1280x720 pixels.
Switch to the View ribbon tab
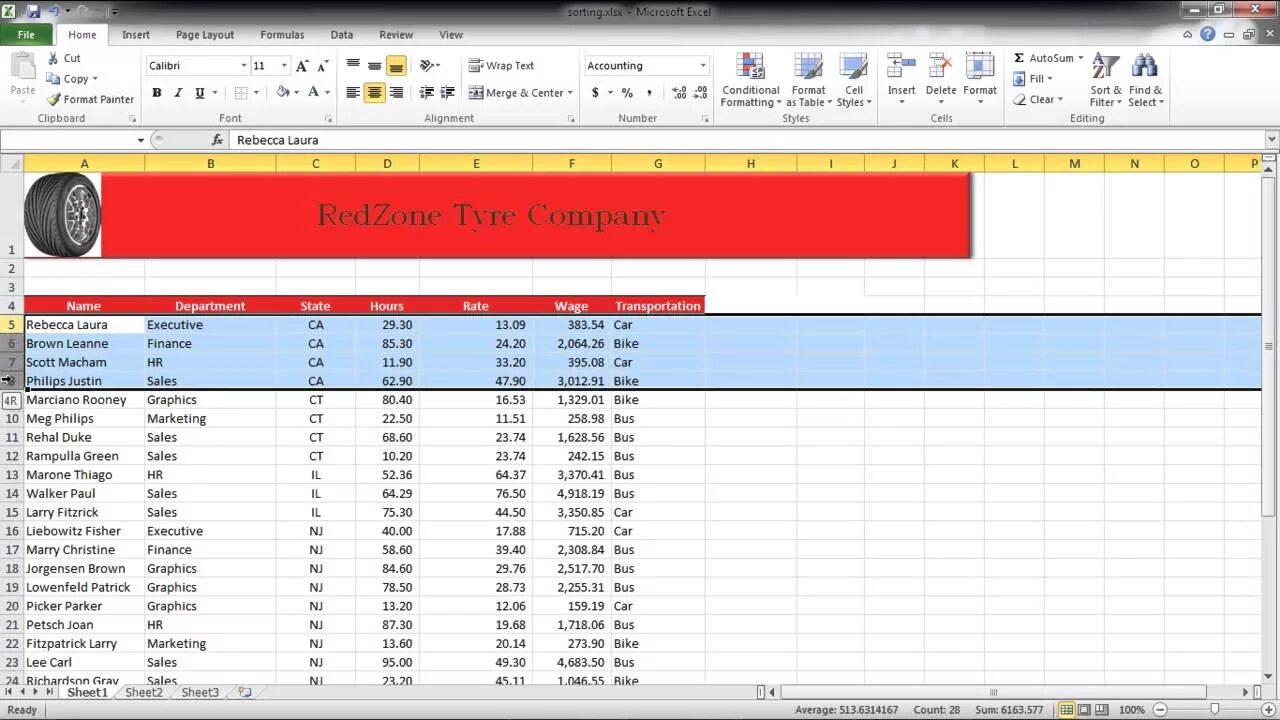click(x=451, y=35)
